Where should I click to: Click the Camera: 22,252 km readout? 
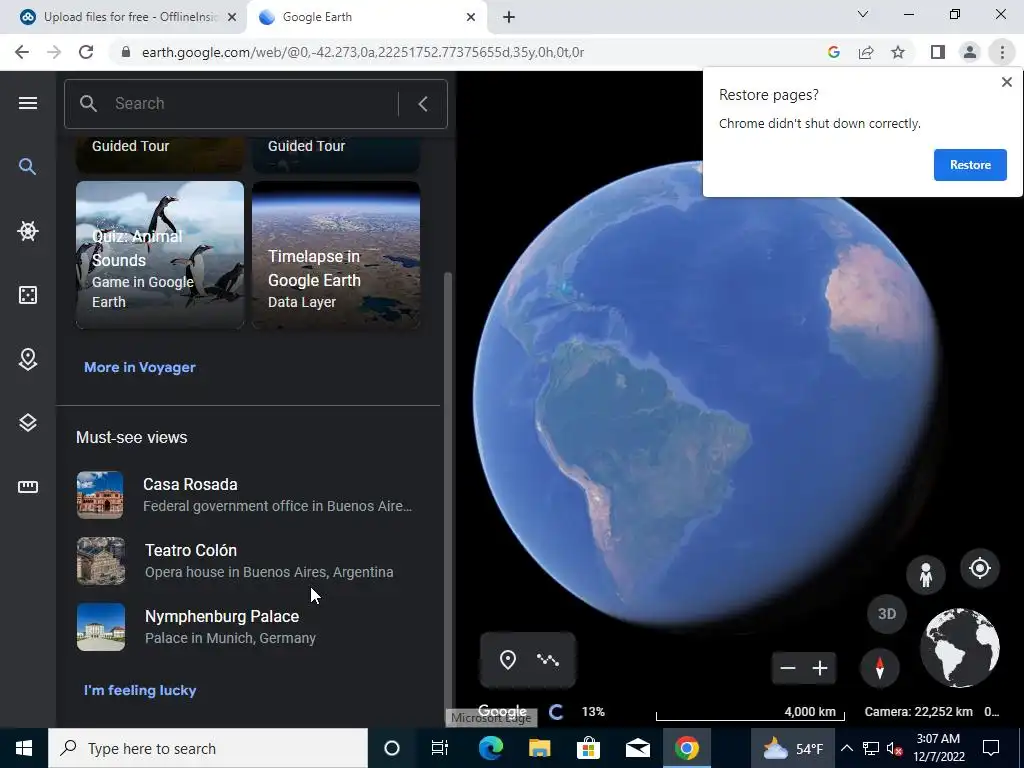click(x=918, y=712)
